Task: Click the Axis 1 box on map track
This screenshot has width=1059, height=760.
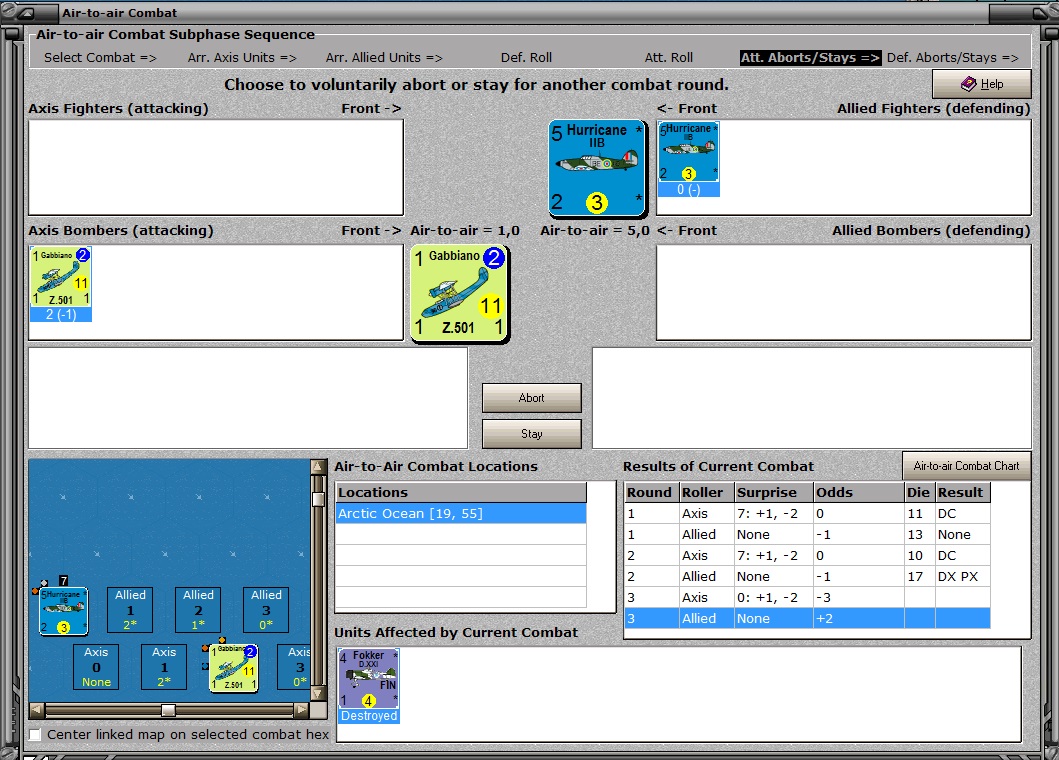Action: point(164,667)
